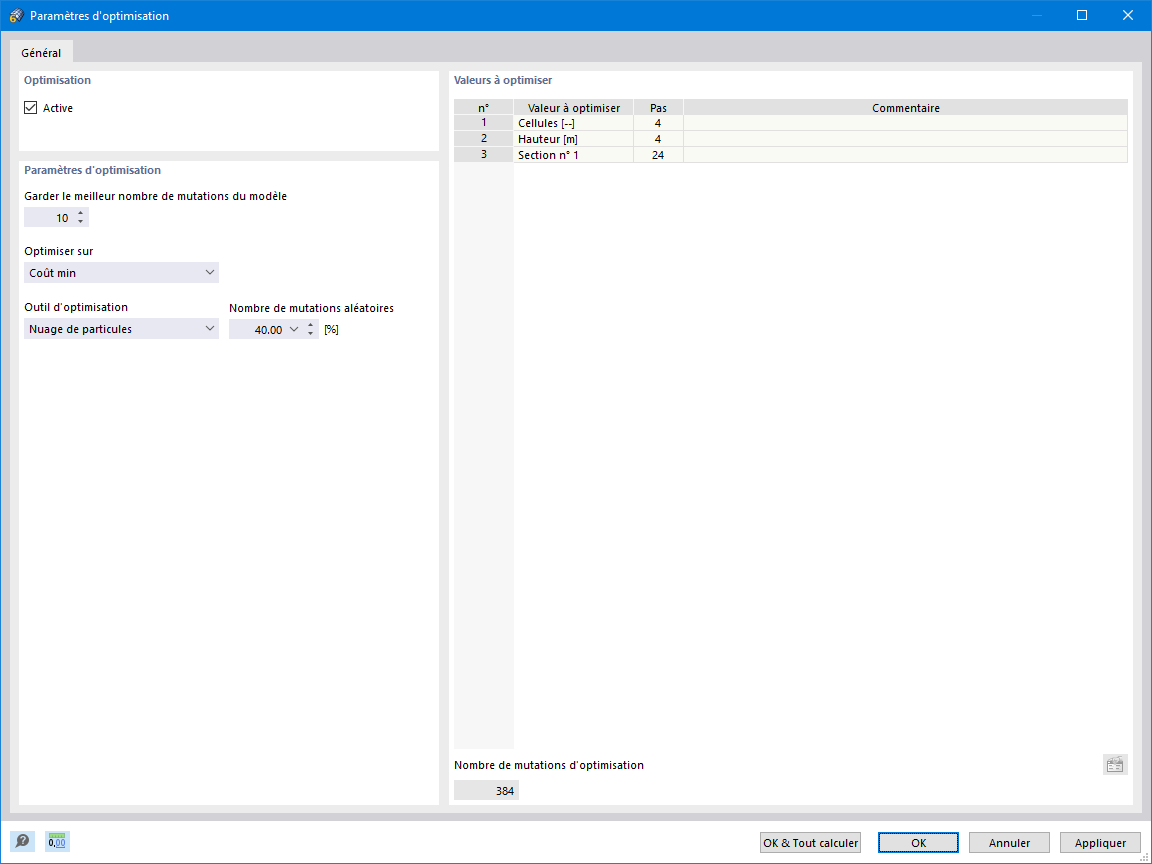This screenshot has height=864, width=1152.
Task: Click the Annuler button
Action: point(1009,843)
